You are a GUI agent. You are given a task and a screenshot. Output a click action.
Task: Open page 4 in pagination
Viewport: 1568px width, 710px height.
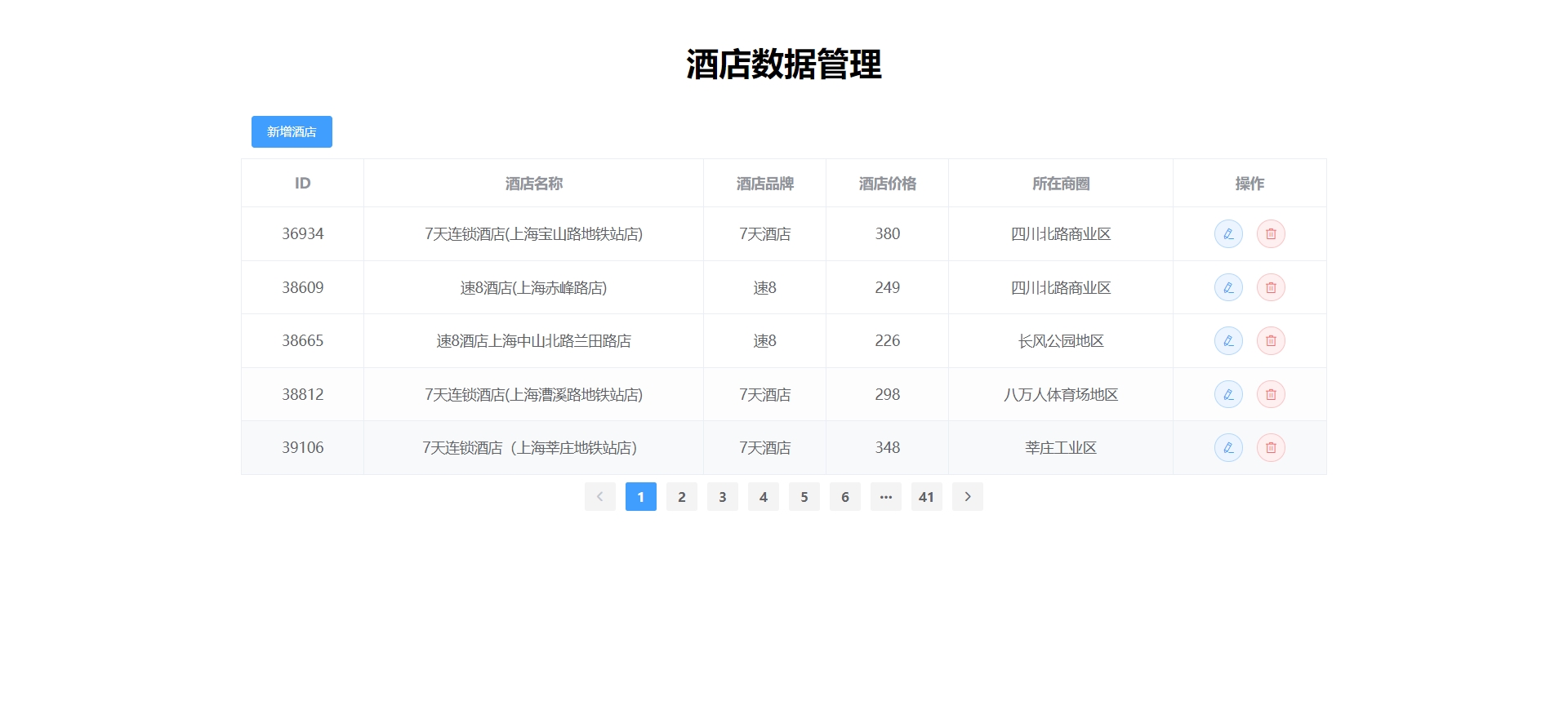click(x=764, y=497)
